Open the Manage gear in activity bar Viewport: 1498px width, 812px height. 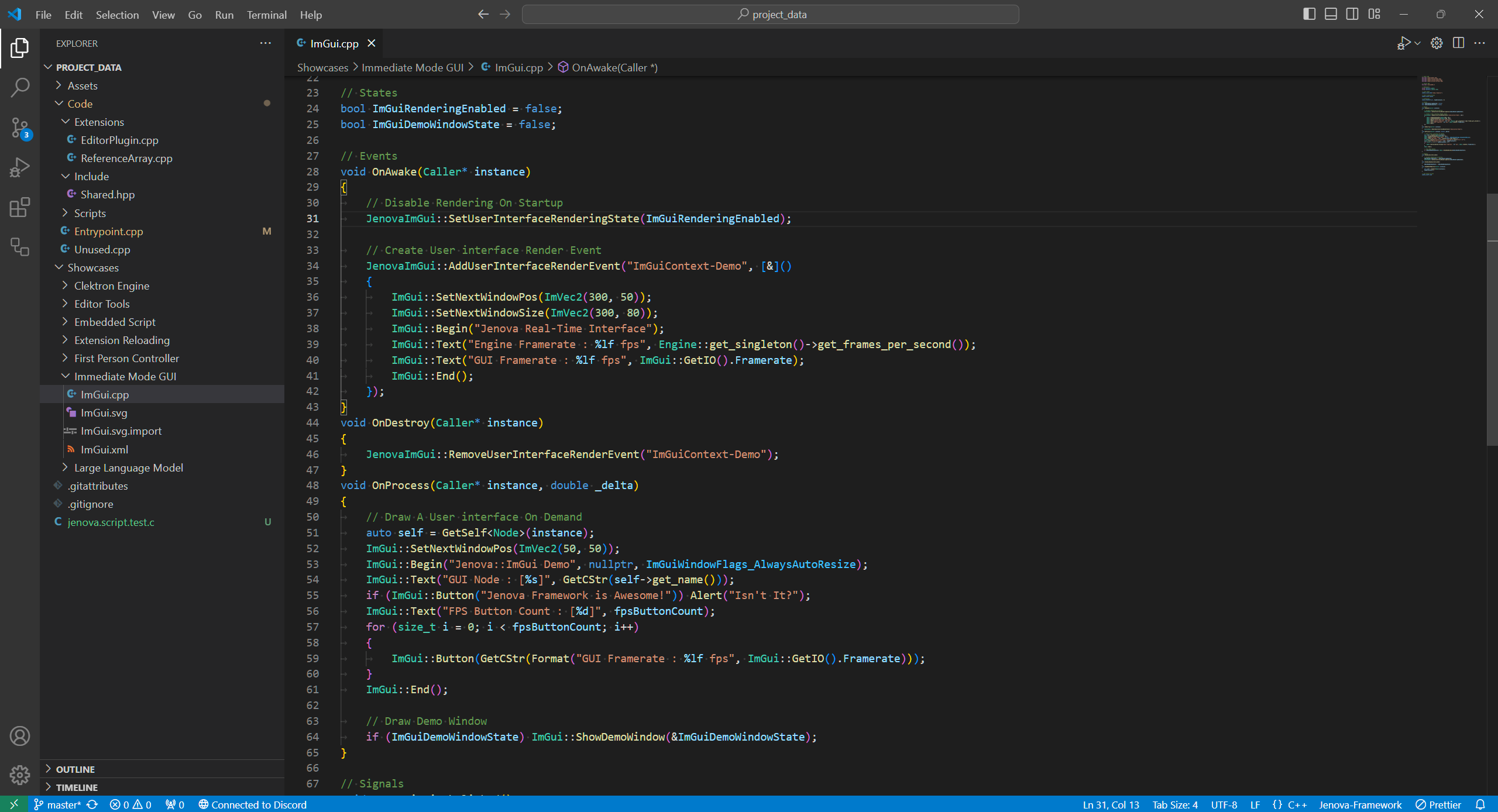(20, 775)
